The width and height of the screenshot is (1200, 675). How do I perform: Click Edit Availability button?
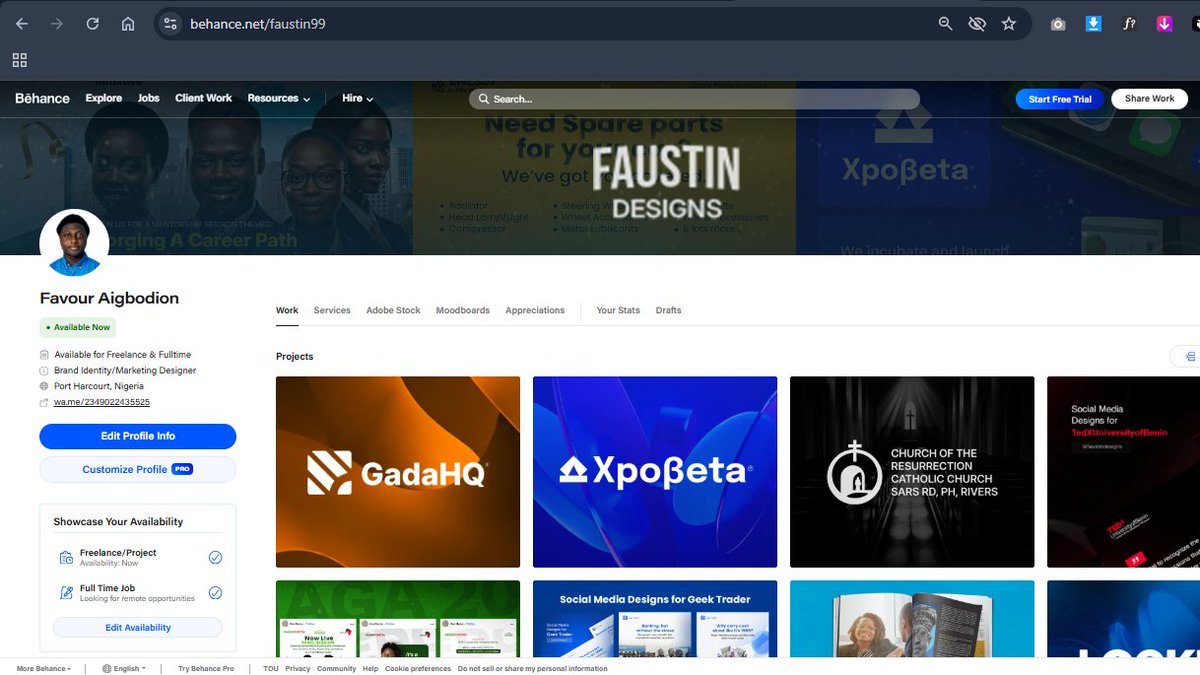point(138,627)
